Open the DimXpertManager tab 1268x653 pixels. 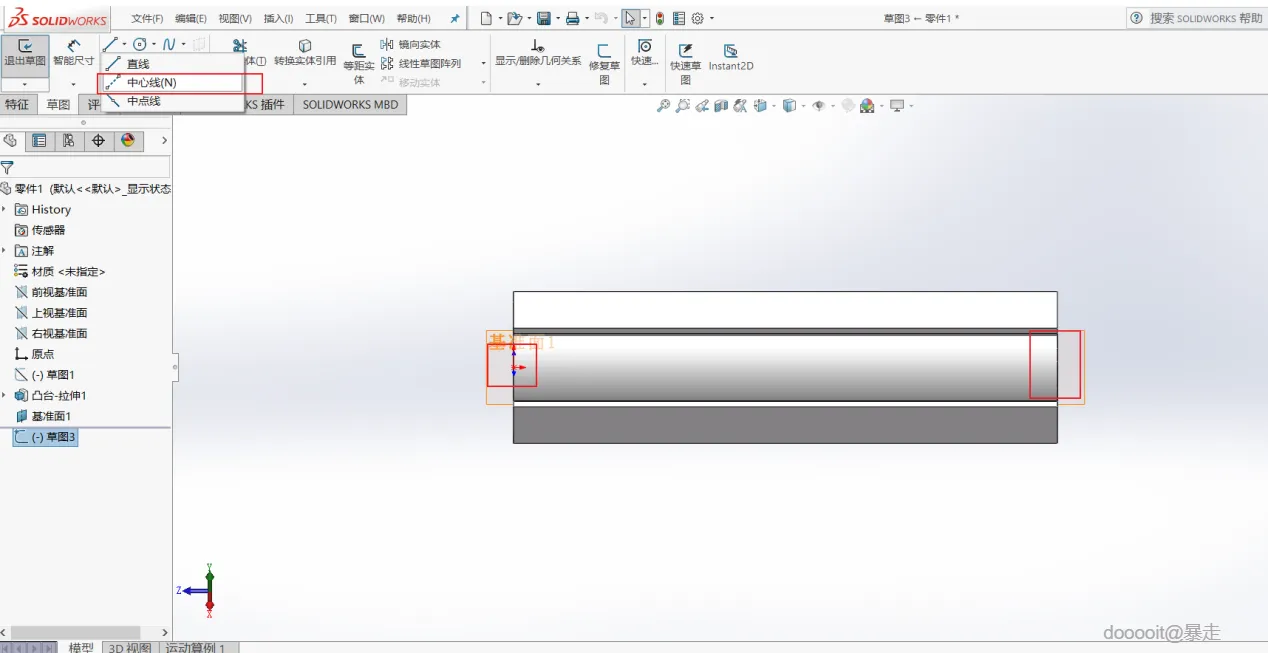98,141
